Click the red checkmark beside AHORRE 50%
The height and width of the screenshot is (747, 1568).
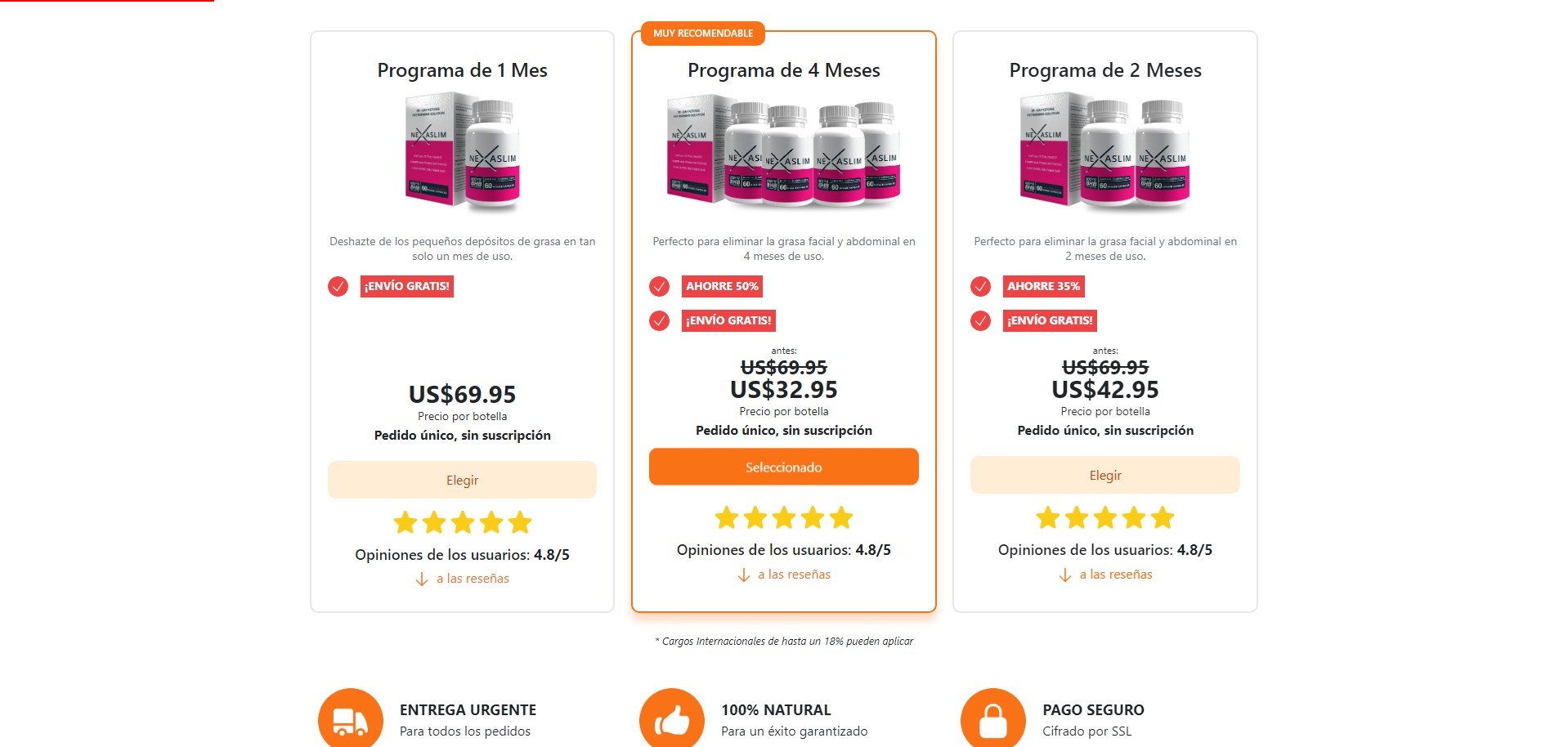(x=659, y=287)
